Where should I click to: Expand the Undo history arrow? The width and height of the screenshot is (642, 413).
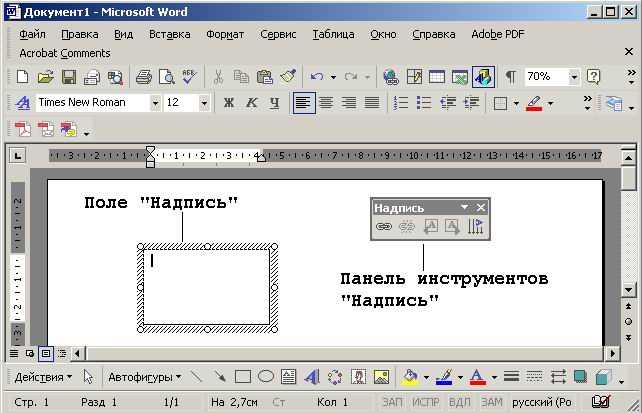click(333, 77)
